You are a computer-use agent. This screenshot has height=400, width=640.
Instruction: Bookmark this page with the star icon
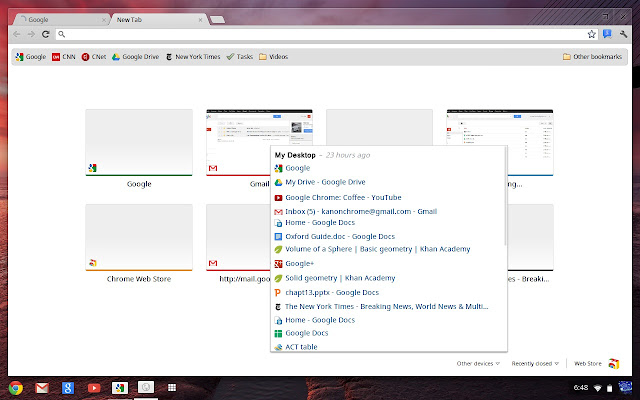coord(591,34)
